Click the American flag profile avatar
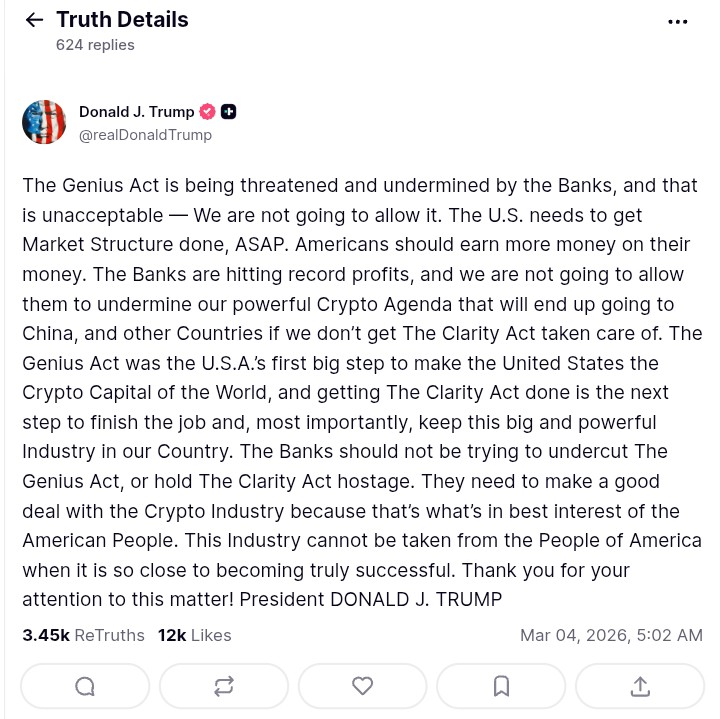The width and height of the screenshot is (720, 719). point(44,122)
